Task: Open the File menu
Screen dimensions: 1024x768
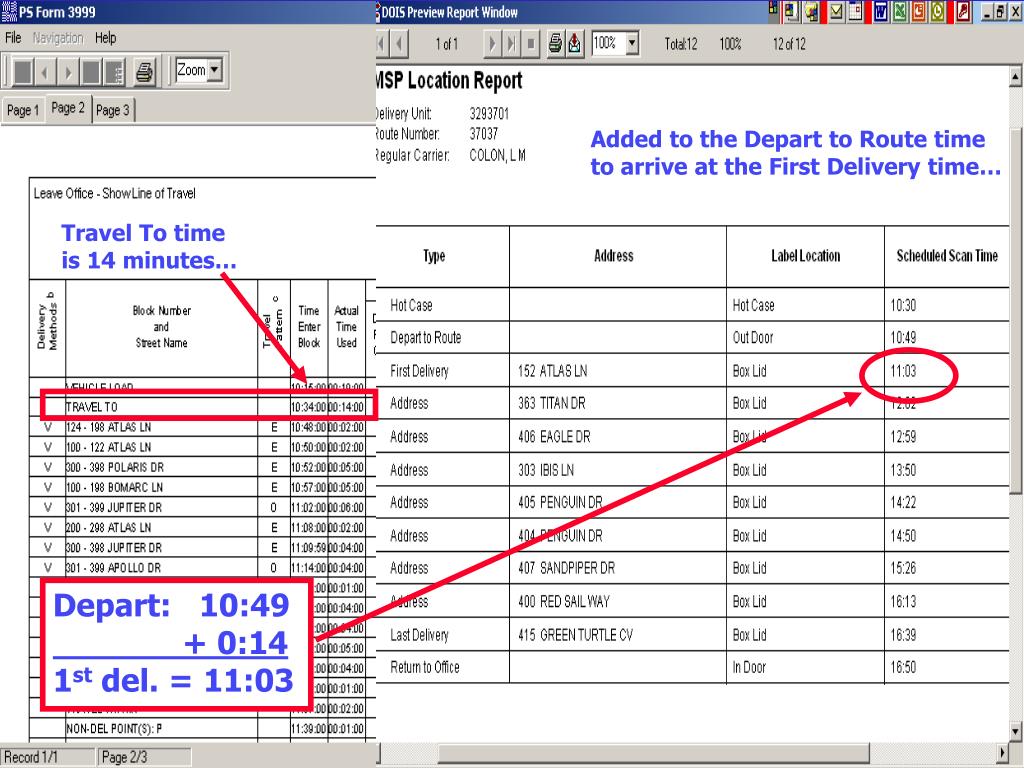Action: coord(13,38)
